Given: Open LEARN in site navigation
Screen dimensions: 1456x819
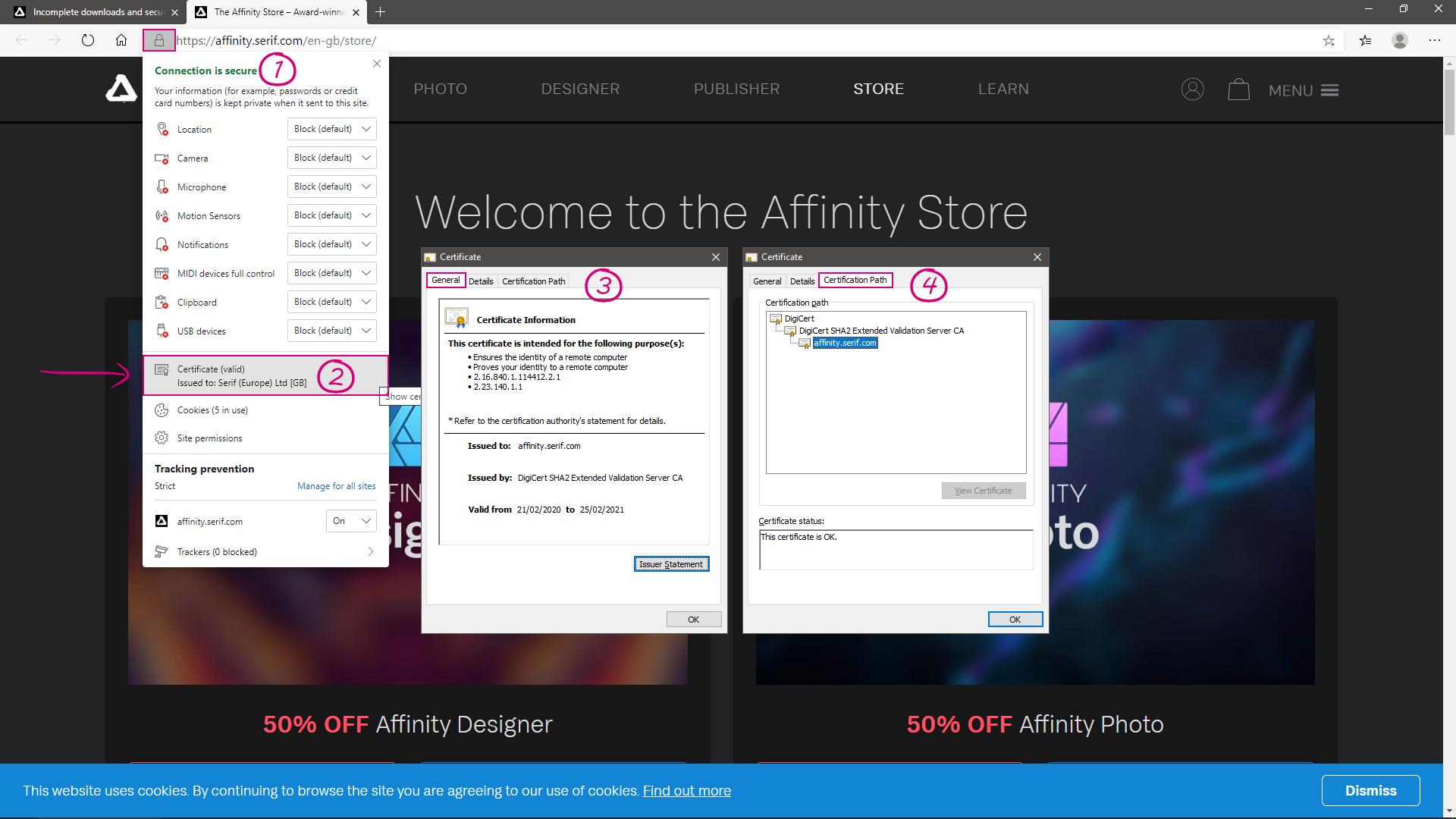Looking at the screenshot, I should point(1004,89).
